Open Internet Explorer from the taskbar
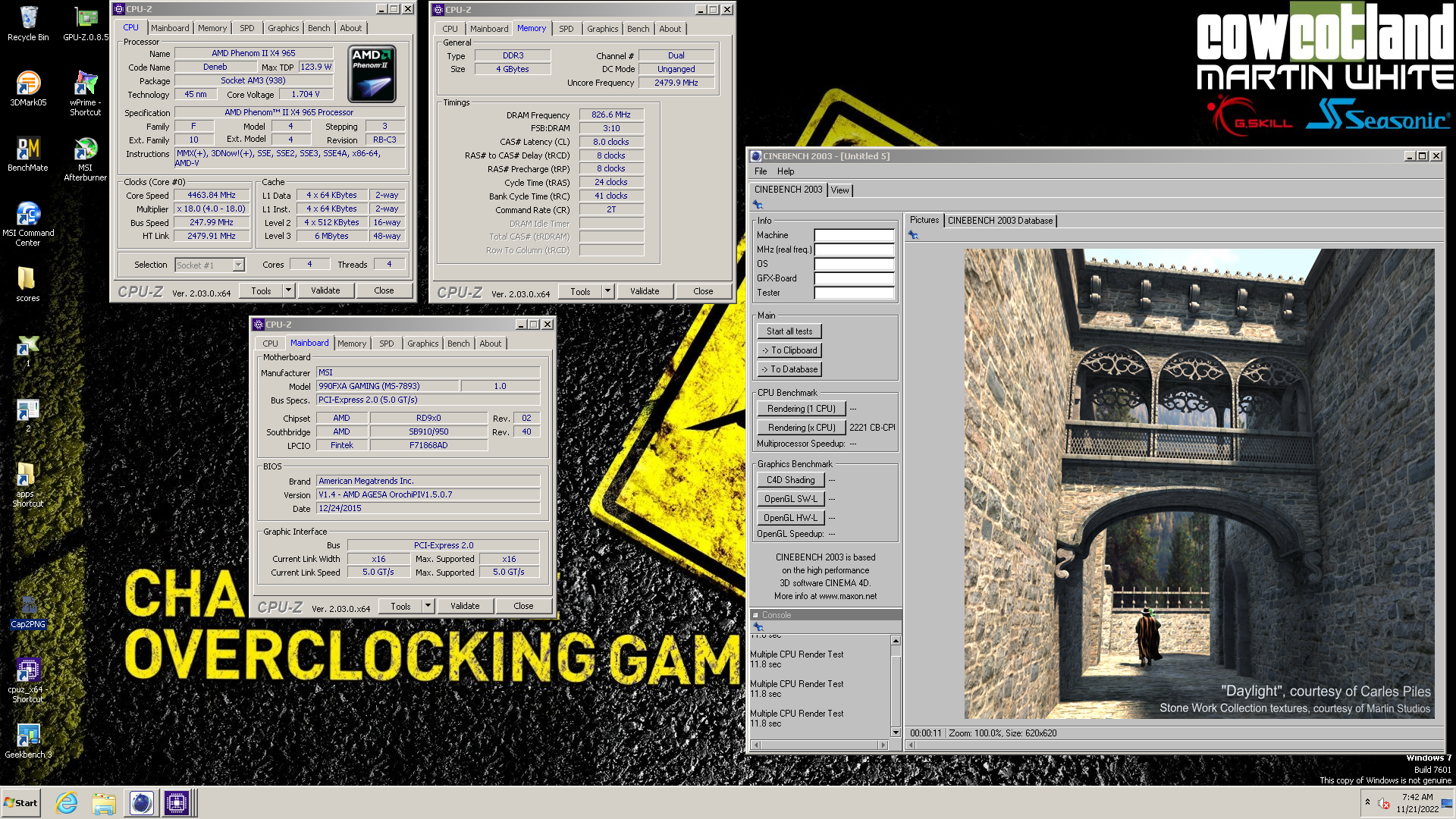Image resolution: width=1456 pixels, height=819 pixels. point(67,803)
